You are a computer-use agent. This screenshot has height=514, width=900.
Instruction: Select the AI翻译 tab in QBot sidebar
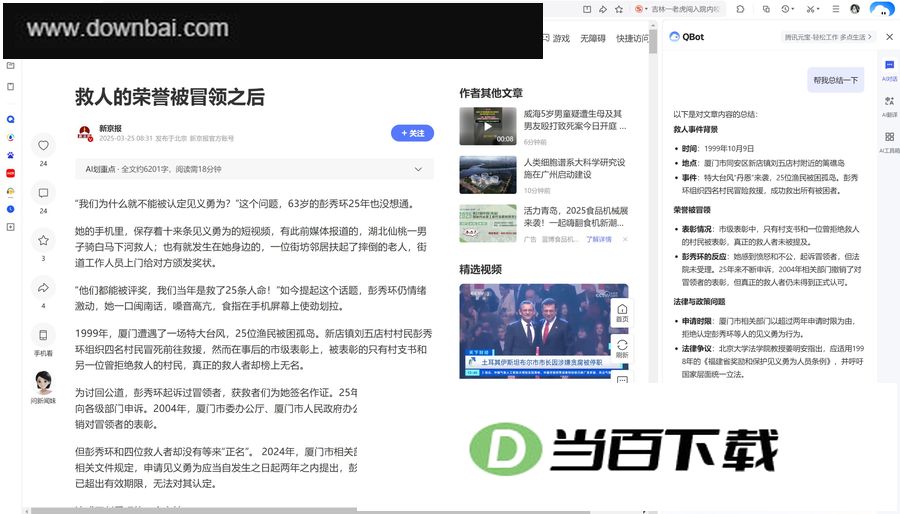(889, 106)
